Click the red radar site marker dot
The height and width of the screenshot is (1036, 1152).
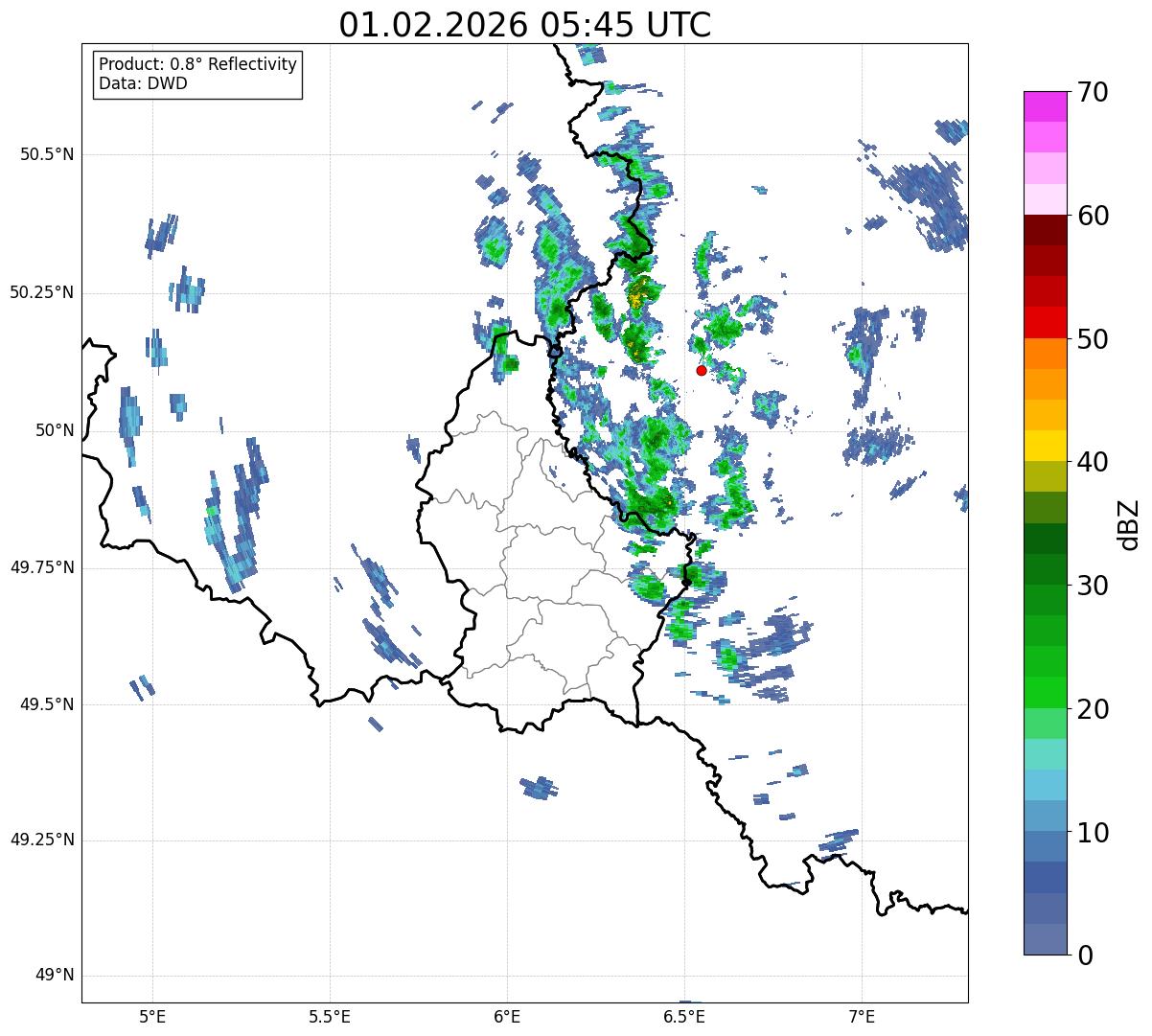point(702,370)
